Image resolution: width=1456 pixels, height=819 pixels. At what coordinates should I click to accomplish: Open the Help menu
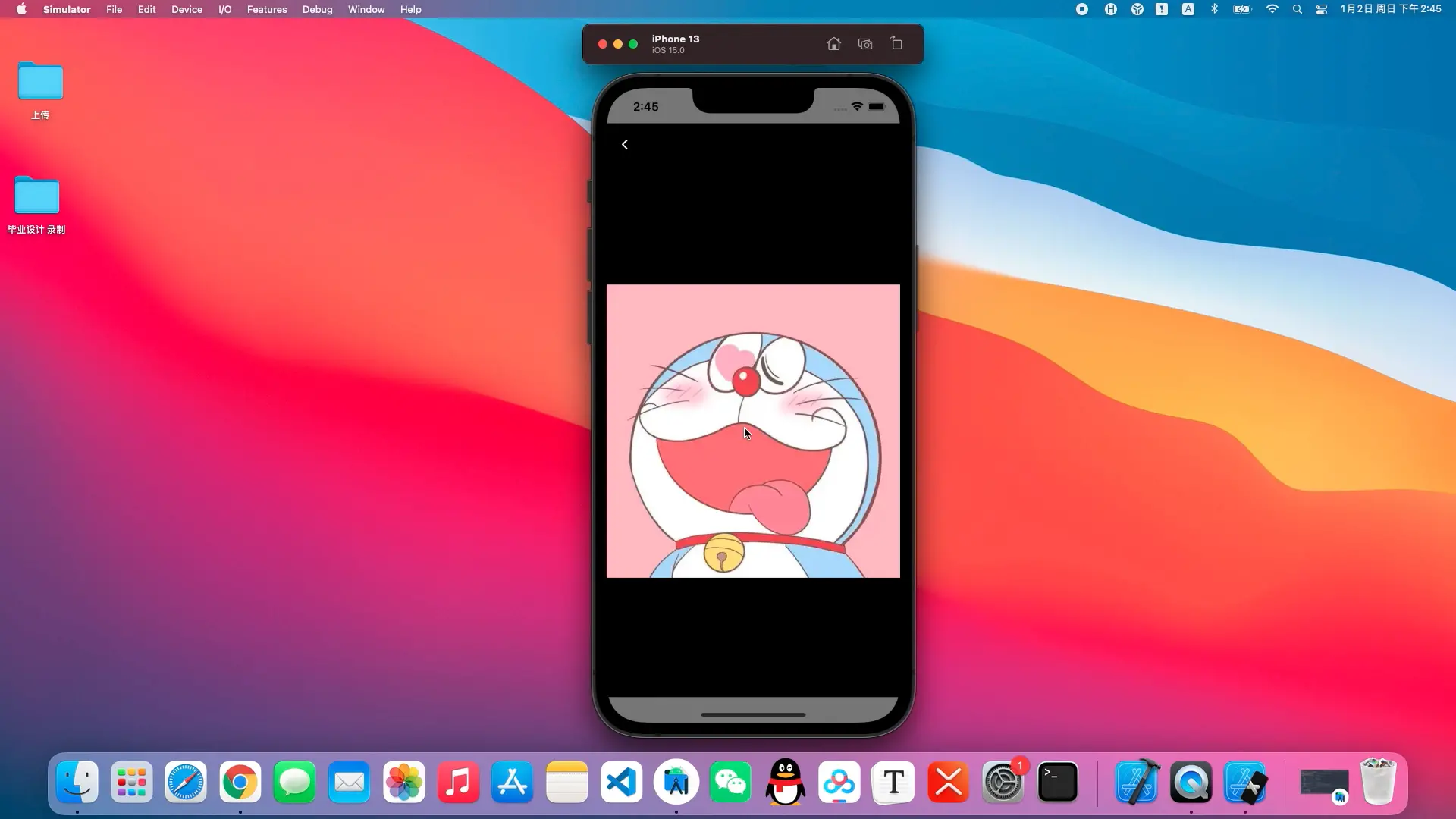pos(410,9)
